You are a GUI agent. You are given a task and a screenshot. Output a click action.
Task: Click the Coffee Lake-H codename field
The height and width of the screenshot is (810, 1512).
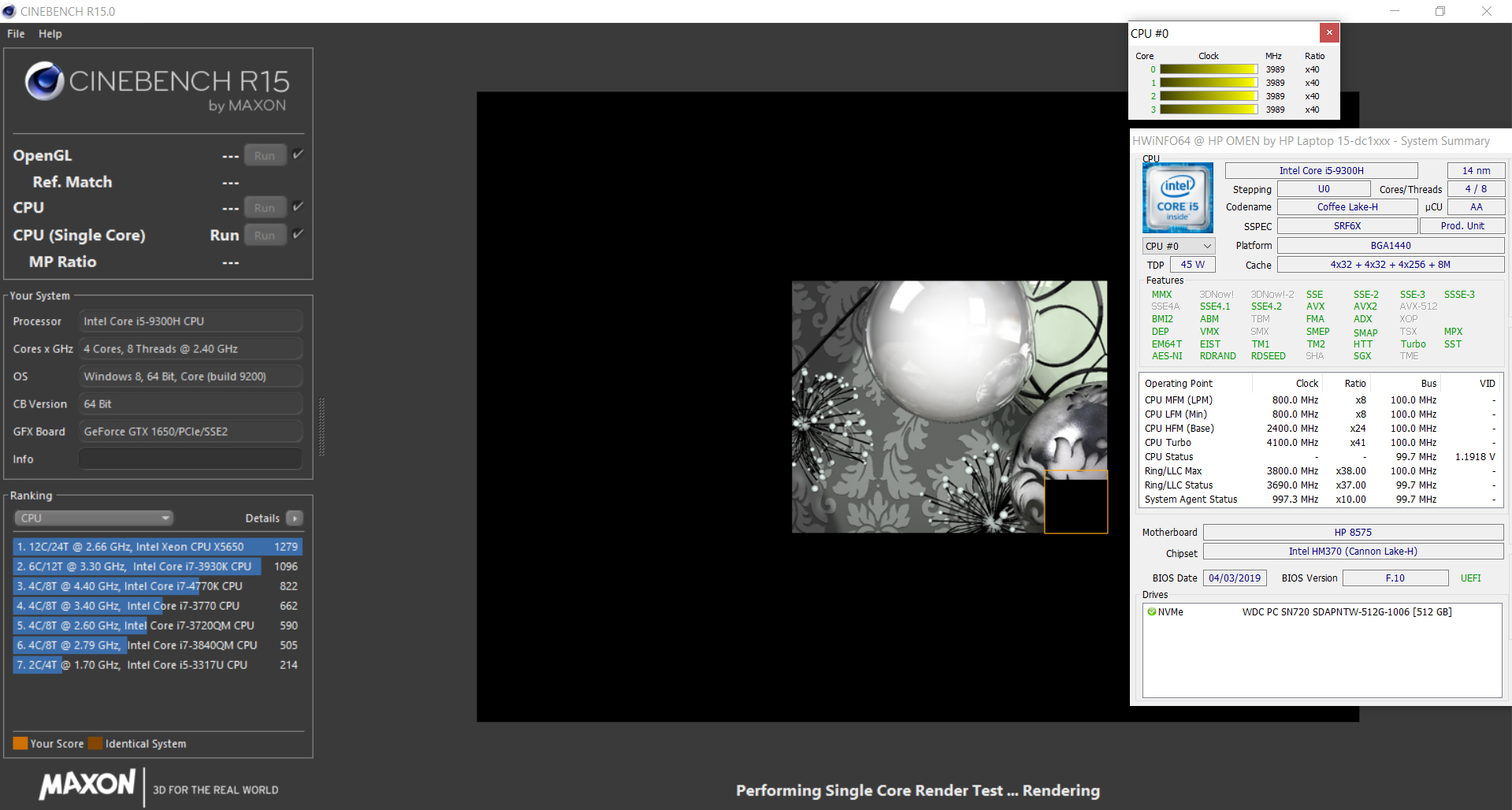click(x=1347, y=207)
